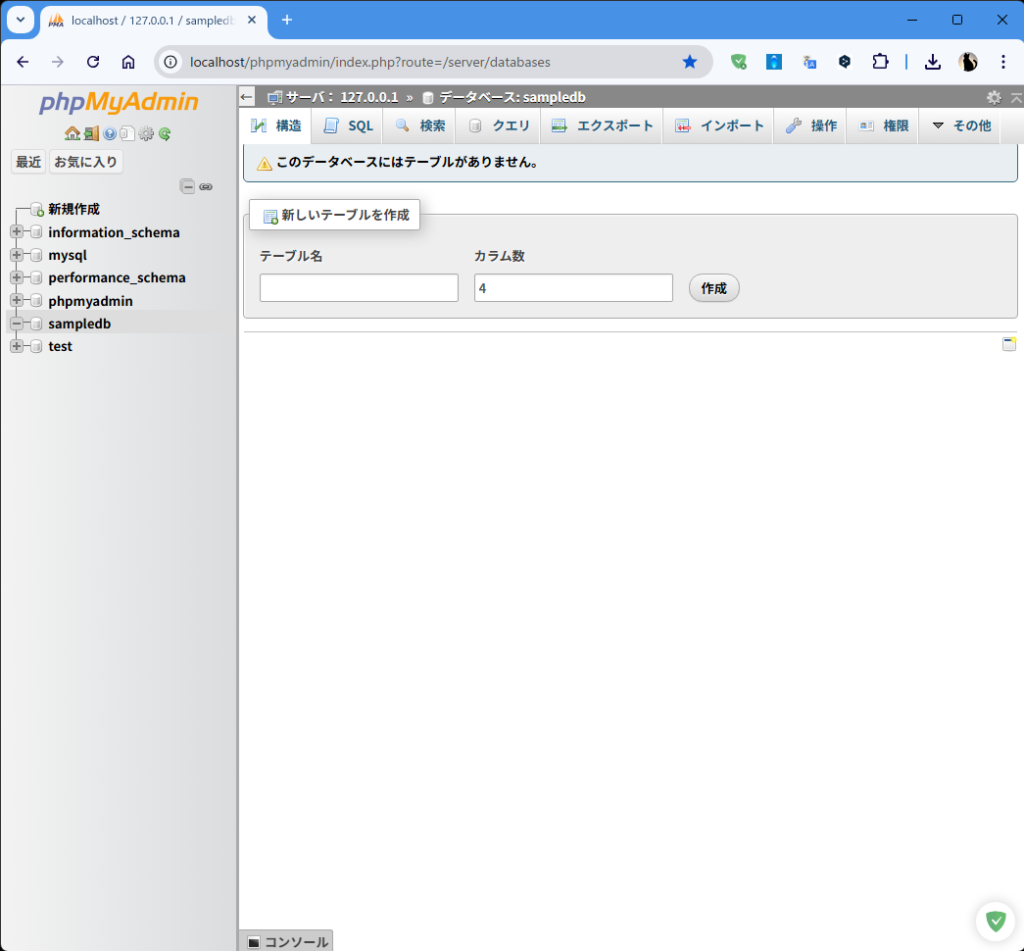Image resolution: width=1024 pixels, height=951 pixels.
Task: Open navigation panel settings gear icon
Action: tap(146, 134)
